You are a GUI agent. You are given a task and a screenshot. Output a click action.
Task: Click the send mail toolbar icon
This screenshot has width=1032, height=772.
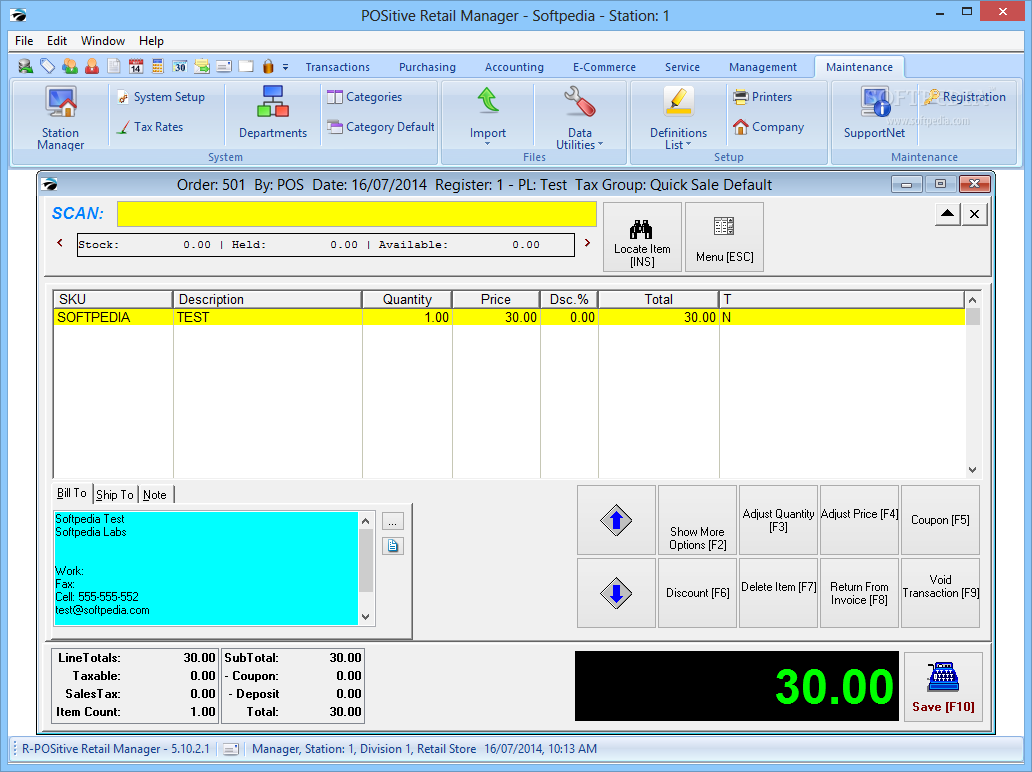click(x=201, y=66)
